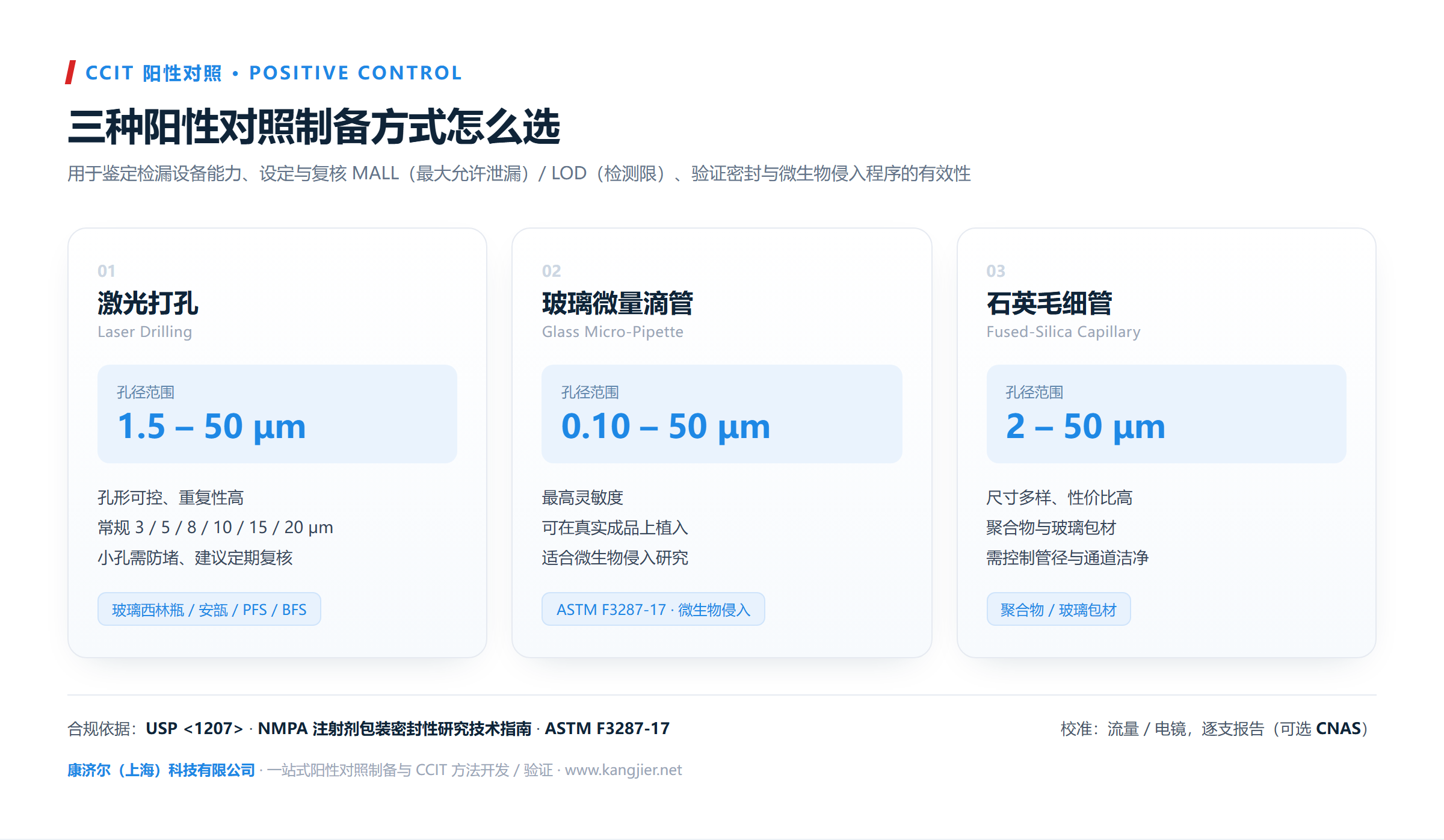Click the line '可在真实成品上植入'
The image size is (1444, 840).
615,528
